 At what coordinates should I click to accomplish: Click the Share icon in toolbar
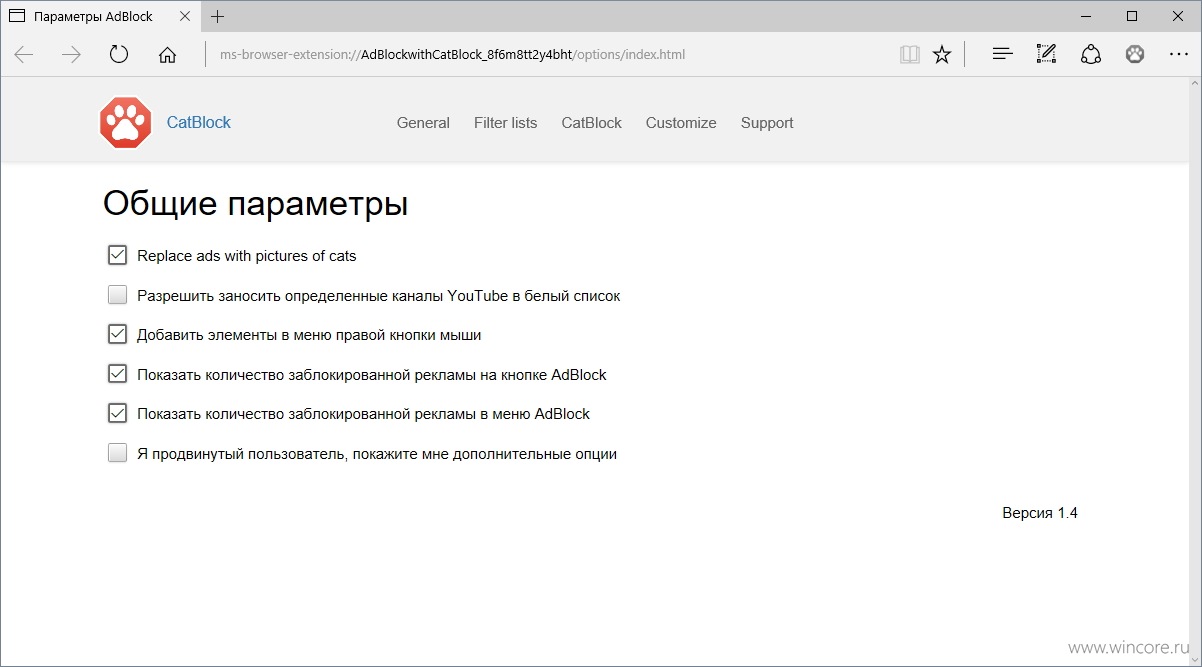(x=1091, y=55)
